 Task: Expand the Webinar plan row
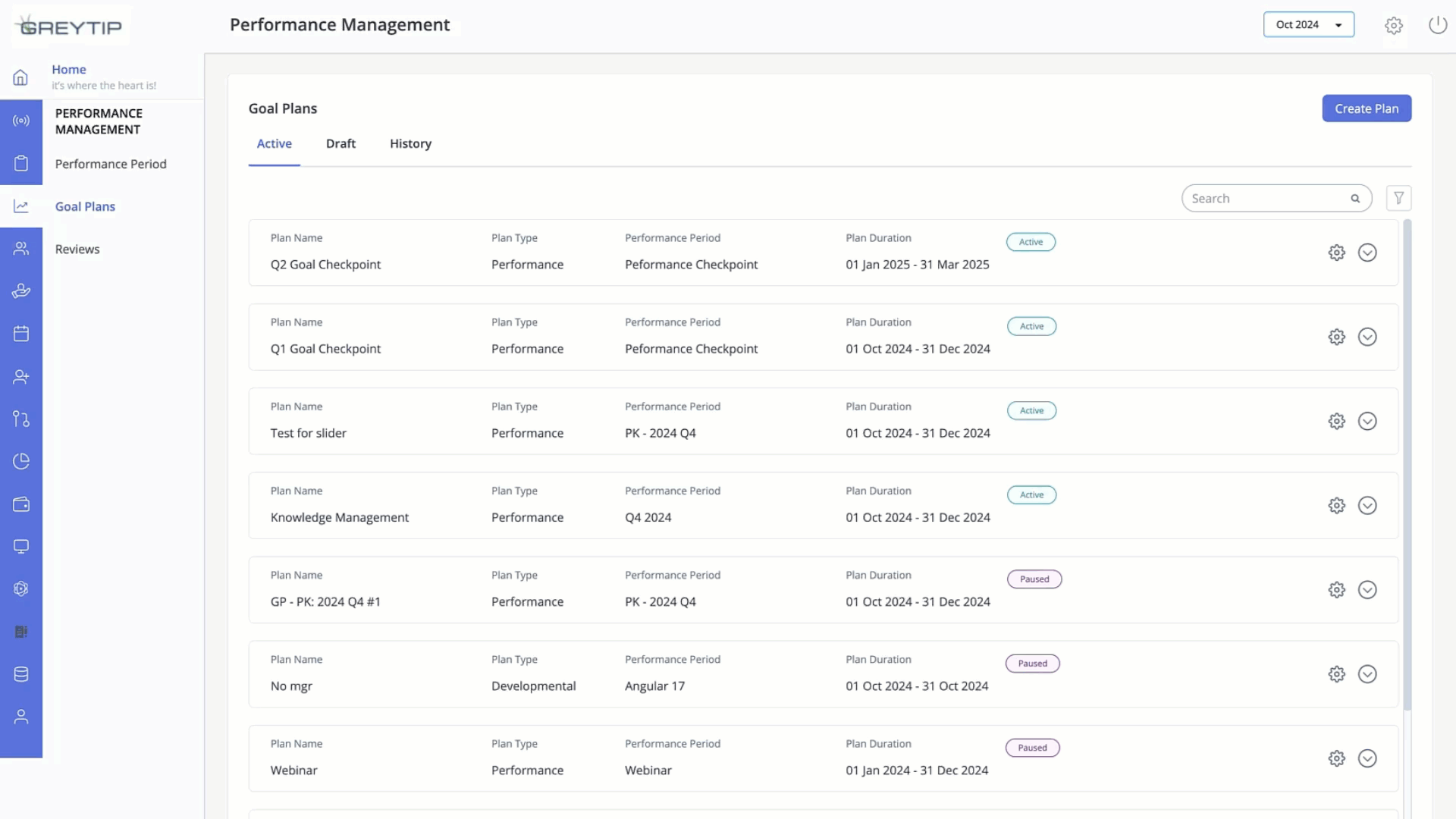(x=1367, y=758)
